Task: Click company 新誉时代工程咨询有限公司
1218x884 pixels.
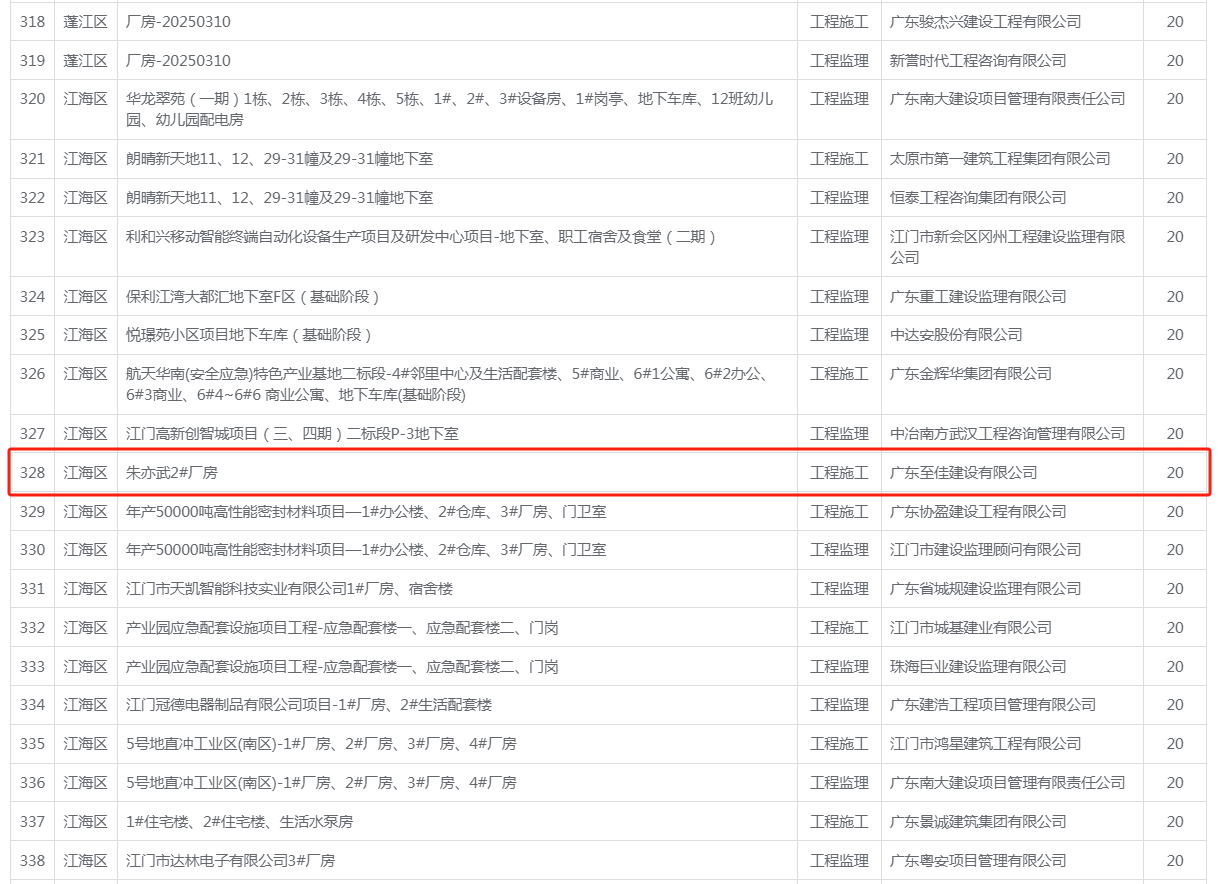Action: (978, 60)
